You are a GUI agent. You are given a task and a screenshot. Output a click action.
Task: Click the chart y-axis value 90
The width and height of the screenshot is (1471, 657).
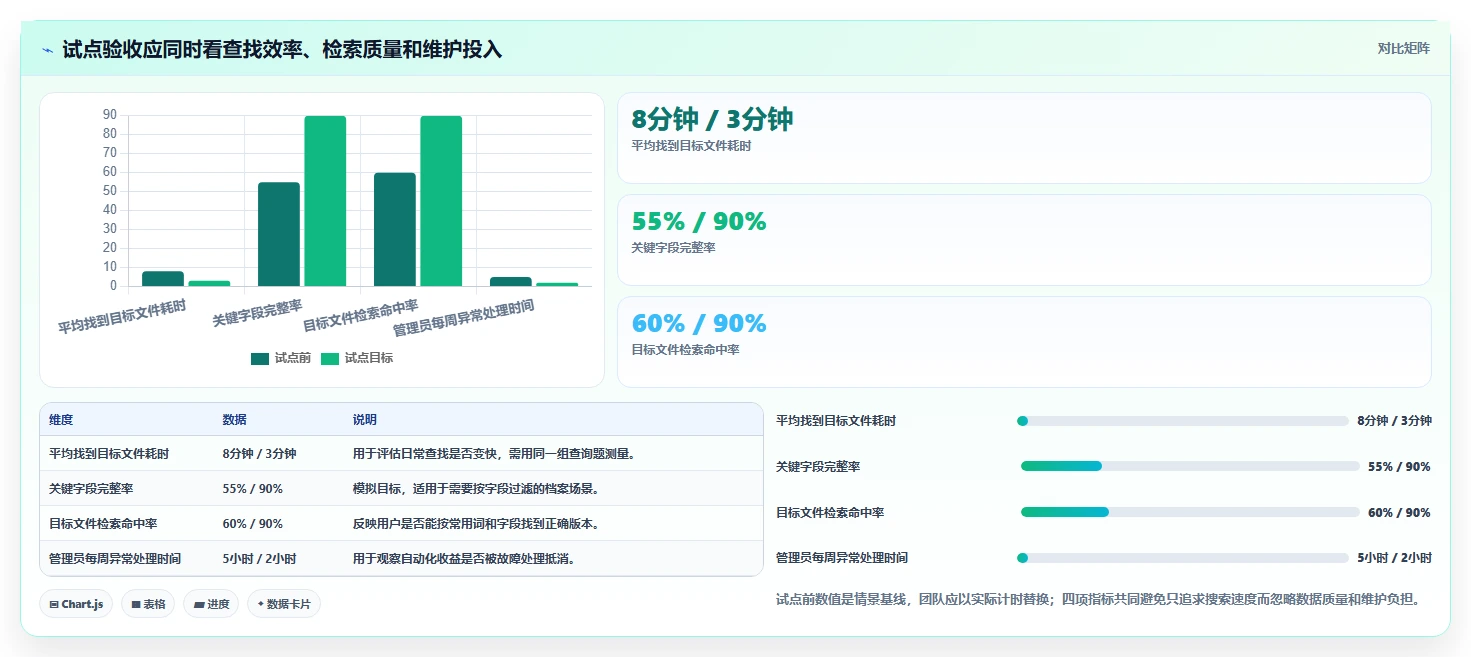coord(110,115)
